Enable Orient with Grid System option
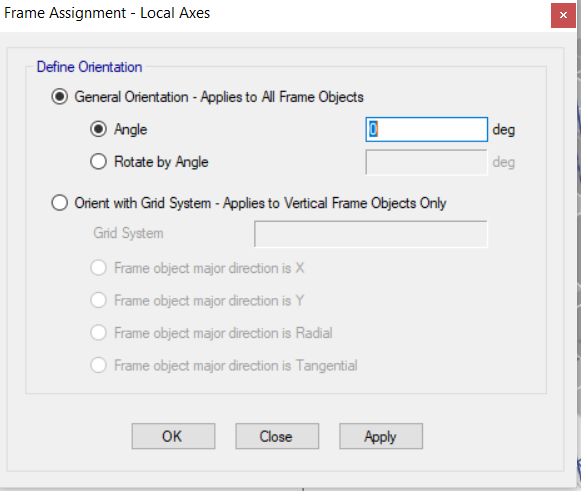The height and width of the screenshot is (491, 581). click(x=60, y=203)
